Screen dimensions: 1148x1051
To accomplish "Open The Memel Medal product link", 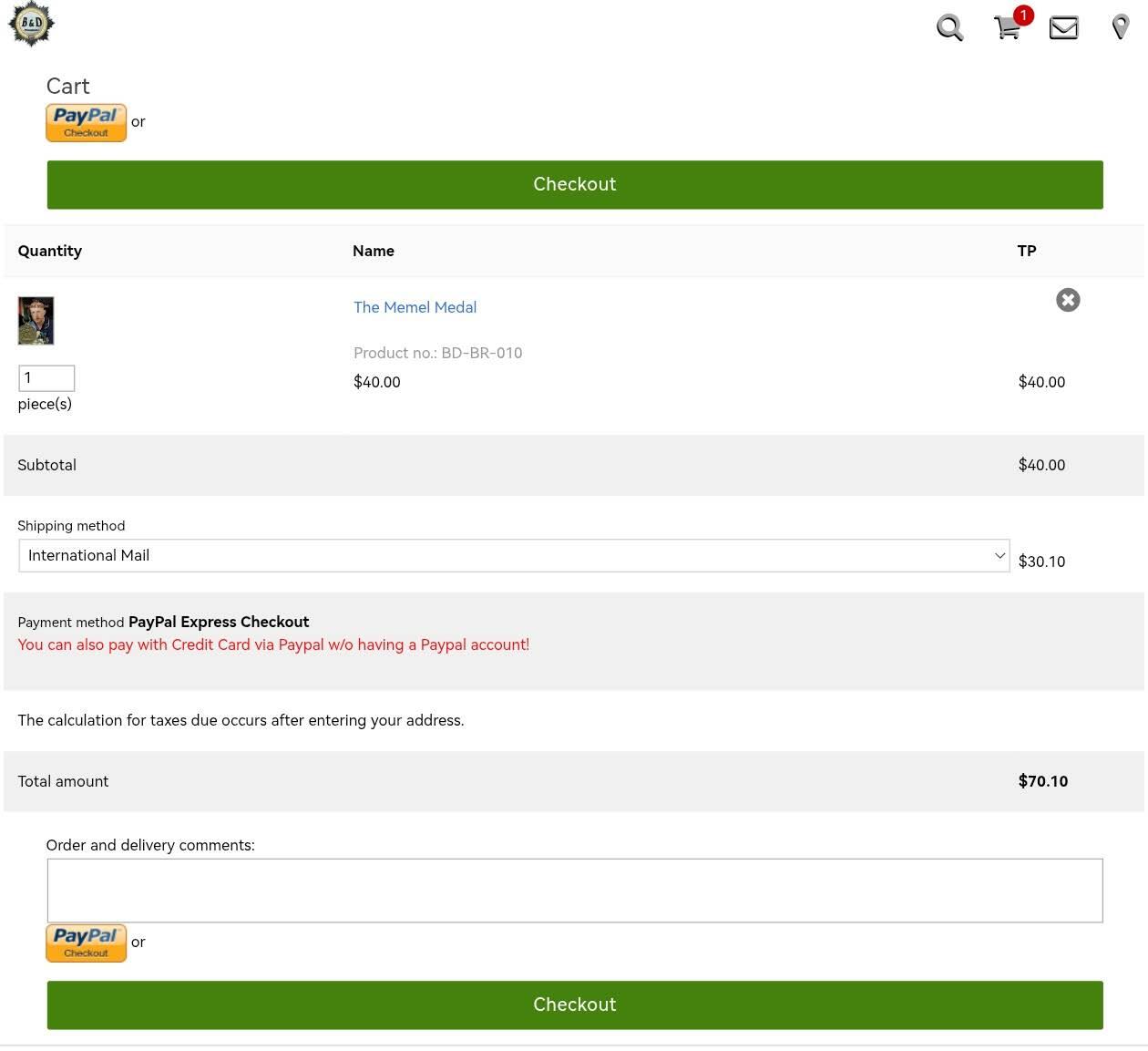I will 415,307.
